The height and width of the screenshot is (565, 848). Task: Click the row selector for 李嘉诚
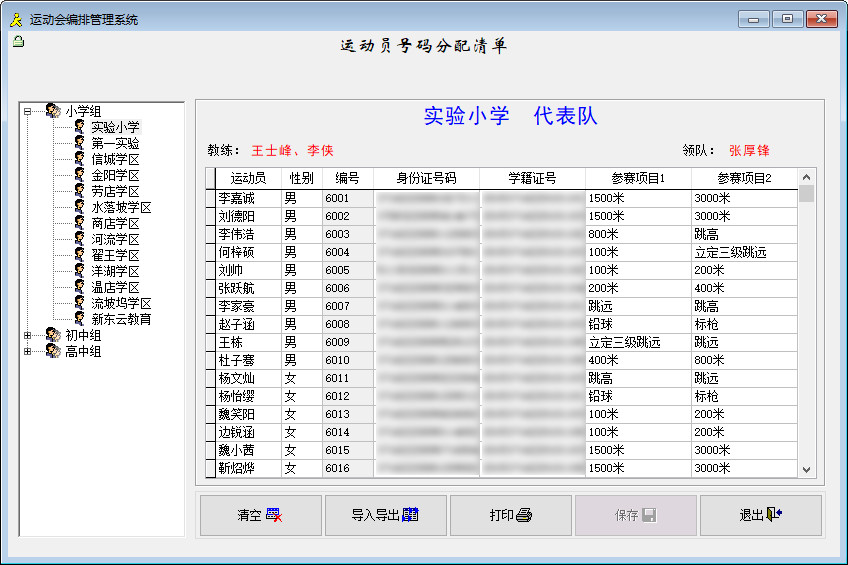tap(210, 198)
